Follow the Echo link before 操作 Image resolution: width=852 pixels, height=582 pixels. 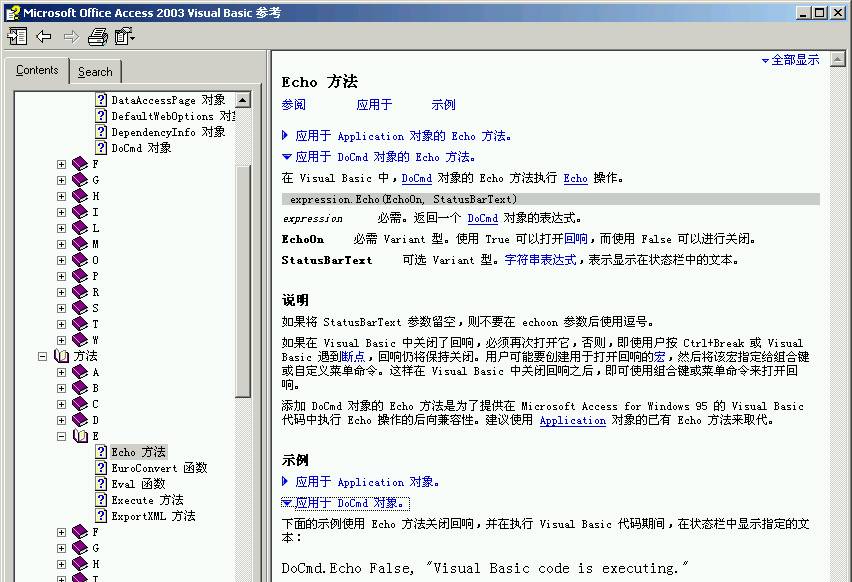[575, 178]
